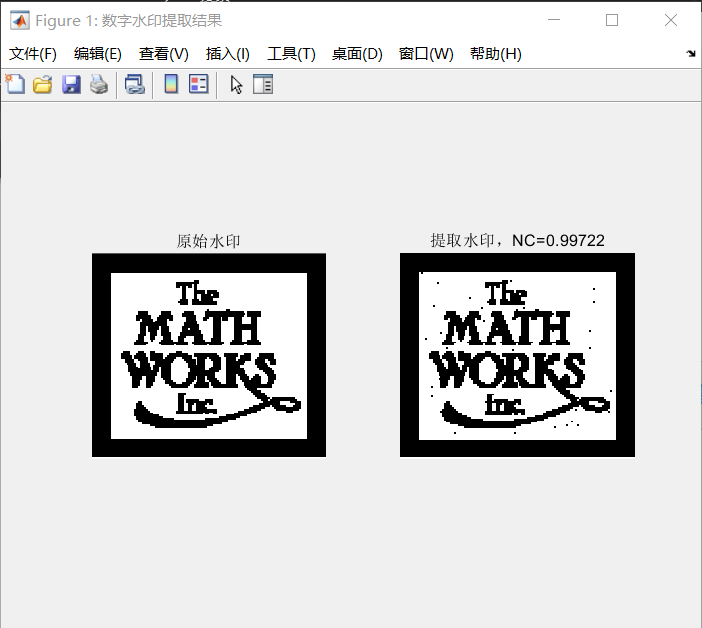702x628 pixels.
Task: Open file with the folder icon
Action: point(43,84)
